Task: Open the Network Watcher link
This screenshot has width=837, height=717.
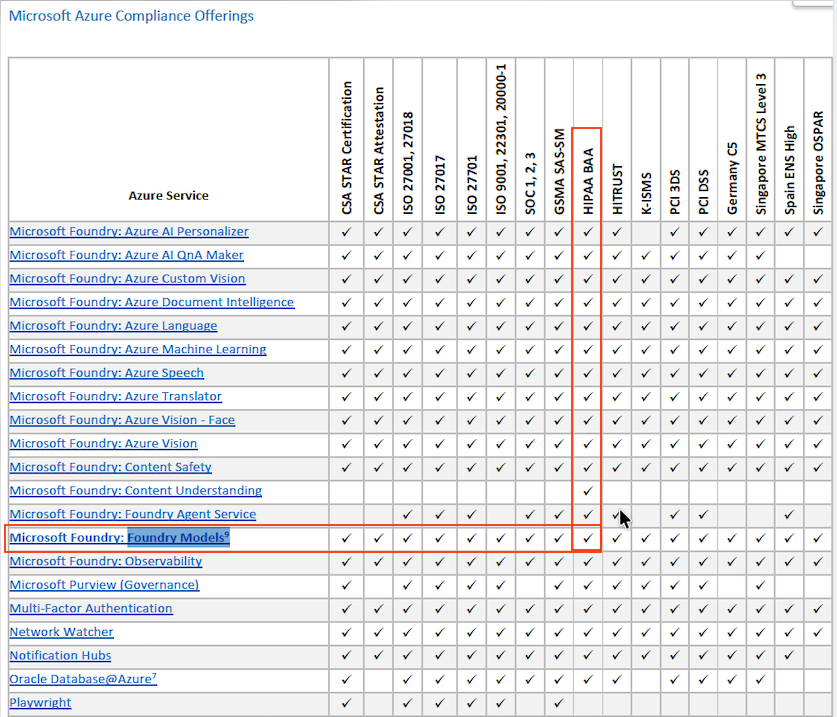Action: point(61,632)
